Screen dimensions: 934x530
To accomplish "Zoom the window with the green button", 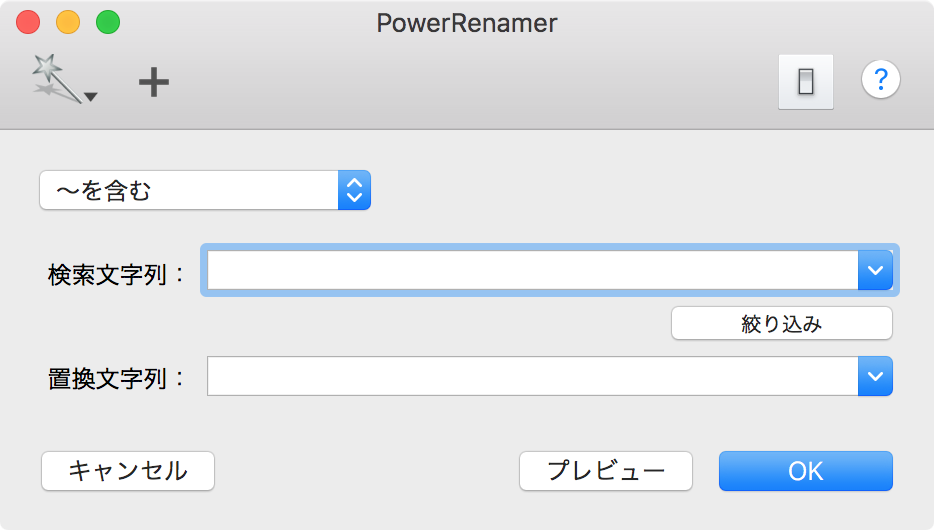I will click(x=107, y=22).
